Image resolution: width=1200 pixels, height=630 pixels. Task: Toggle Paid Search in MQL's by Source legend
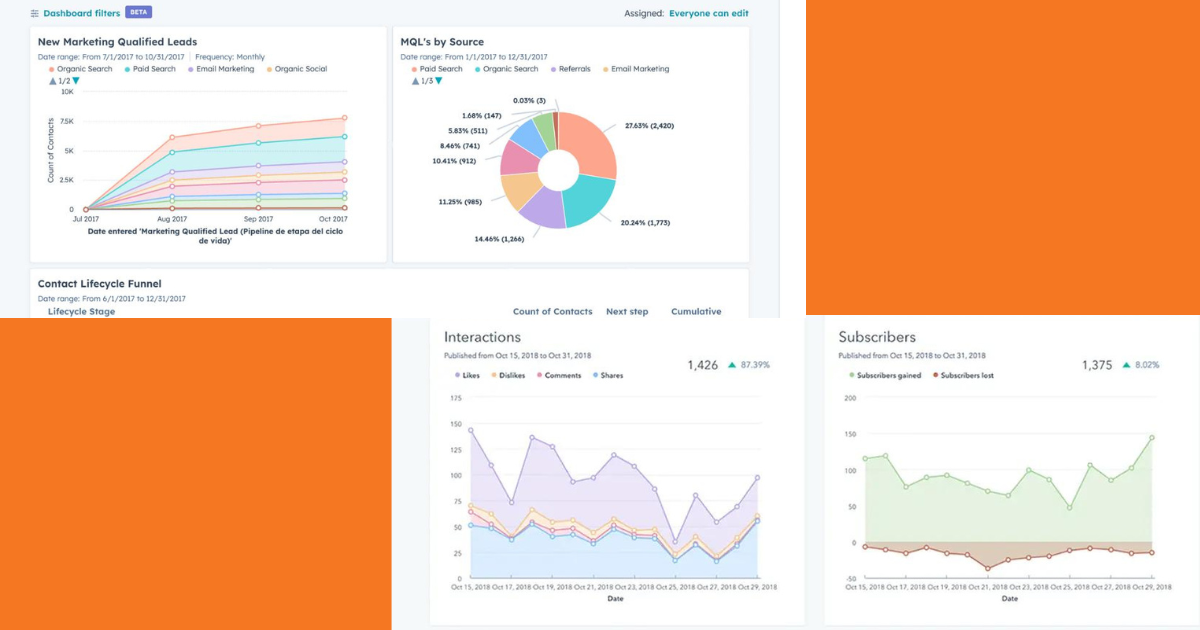click(x=437, y=69)
